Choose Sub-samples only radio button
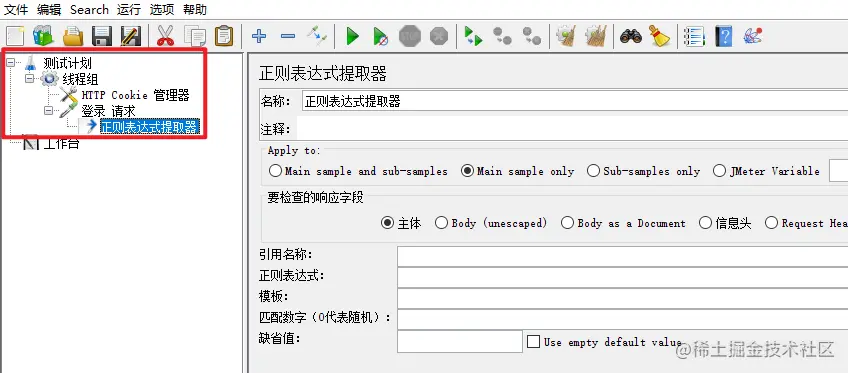 [x=643, y=171]
